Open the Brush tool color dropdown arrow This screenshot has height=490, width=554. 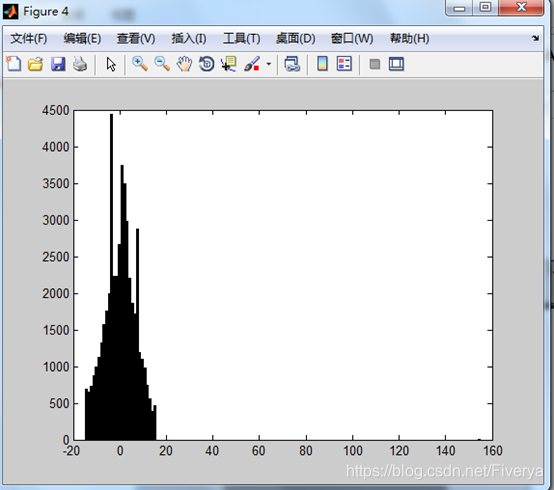coord(269,64)
